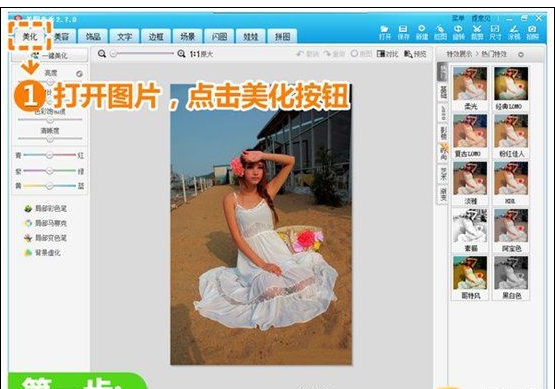The height and width of the screenshot is (389, 555).
Task: Click the beach girl photo on canvas
Action: [261, 224]
